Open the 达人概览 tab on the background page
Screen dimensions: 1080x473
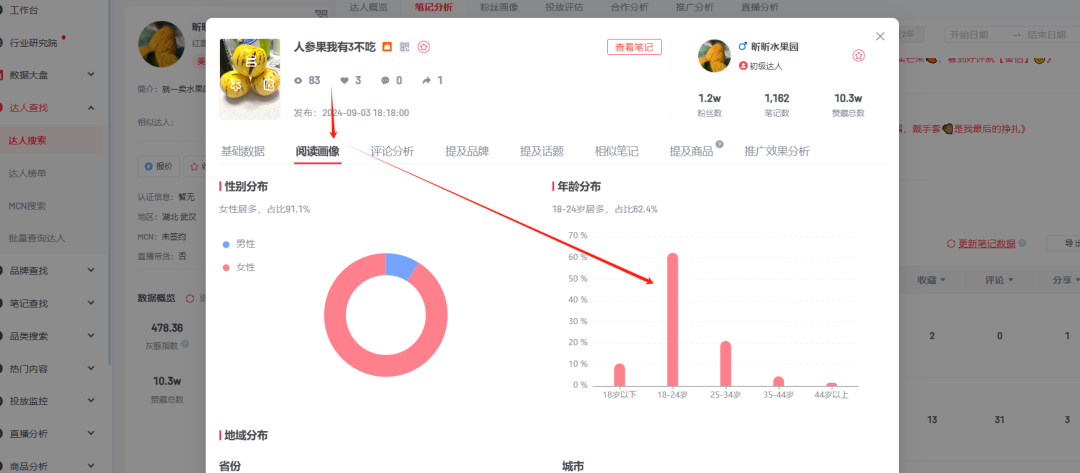pyautogui.click(x=368, y=7)
